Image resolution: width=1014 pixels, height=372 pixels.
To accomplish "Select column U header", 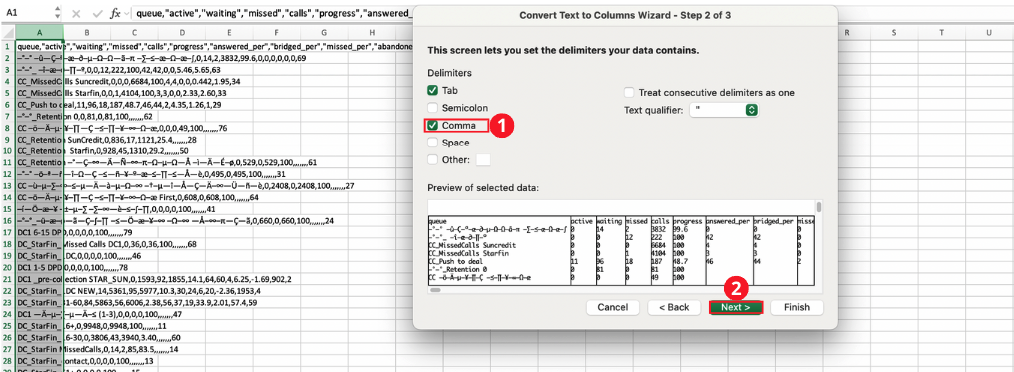I will [989, 33].
